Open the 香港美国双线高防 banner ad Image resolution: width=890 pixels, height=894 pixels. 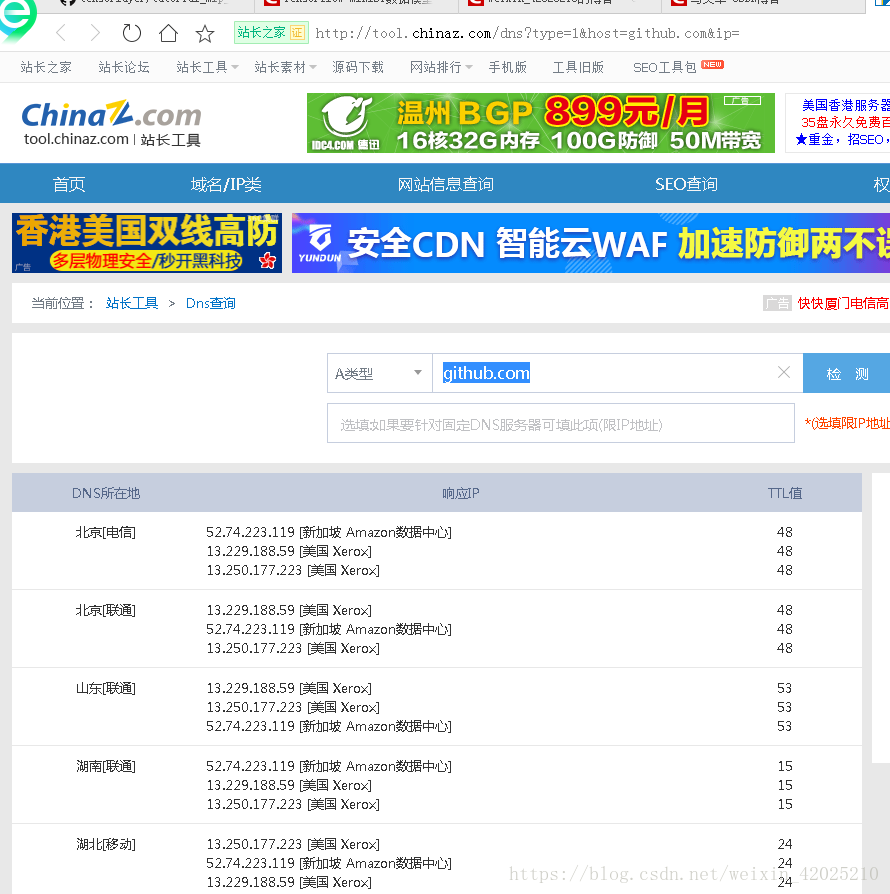pyautogui.click(x=147, y=242)
